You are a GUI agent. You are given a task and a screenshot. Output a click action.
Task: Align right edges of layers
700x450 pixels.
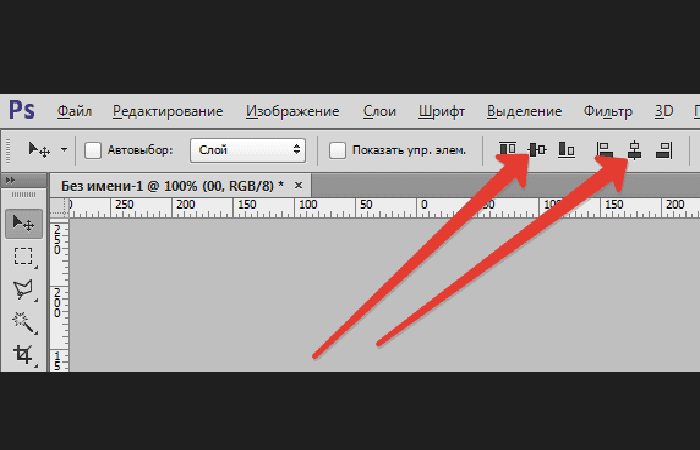[x=664, y=150]
